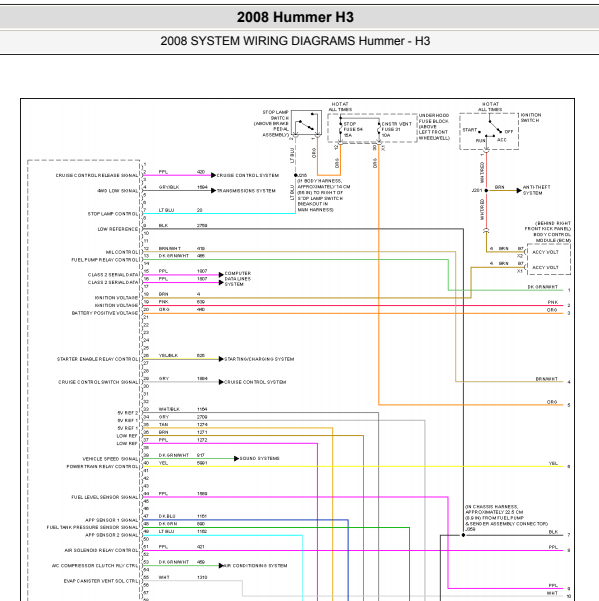Click the STARTER ENABLE RELAY CONTROL label

click(x=97, y=359)
